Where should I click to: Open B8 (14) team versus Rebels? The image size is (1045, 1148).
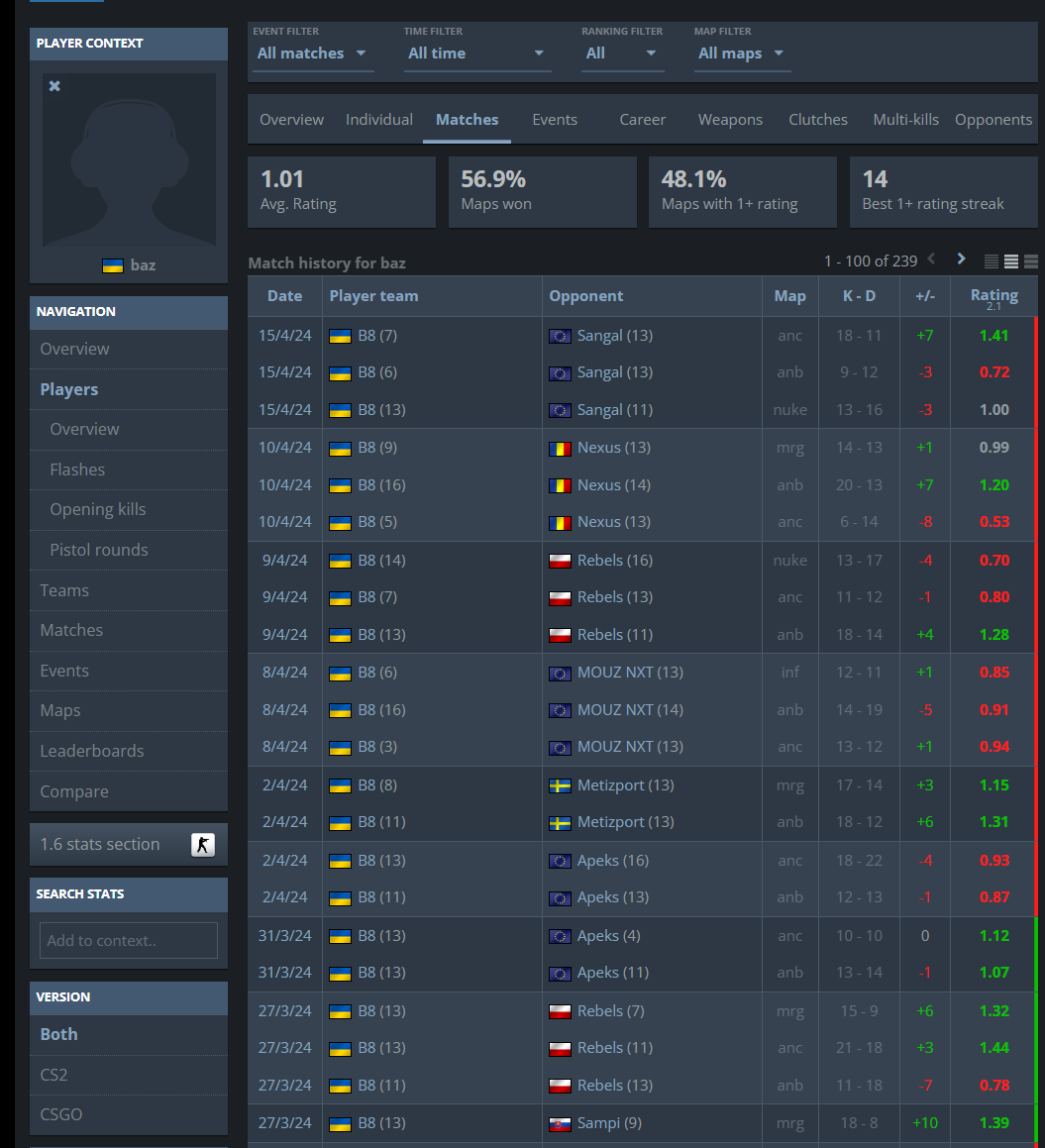click(x=381, y=560)
